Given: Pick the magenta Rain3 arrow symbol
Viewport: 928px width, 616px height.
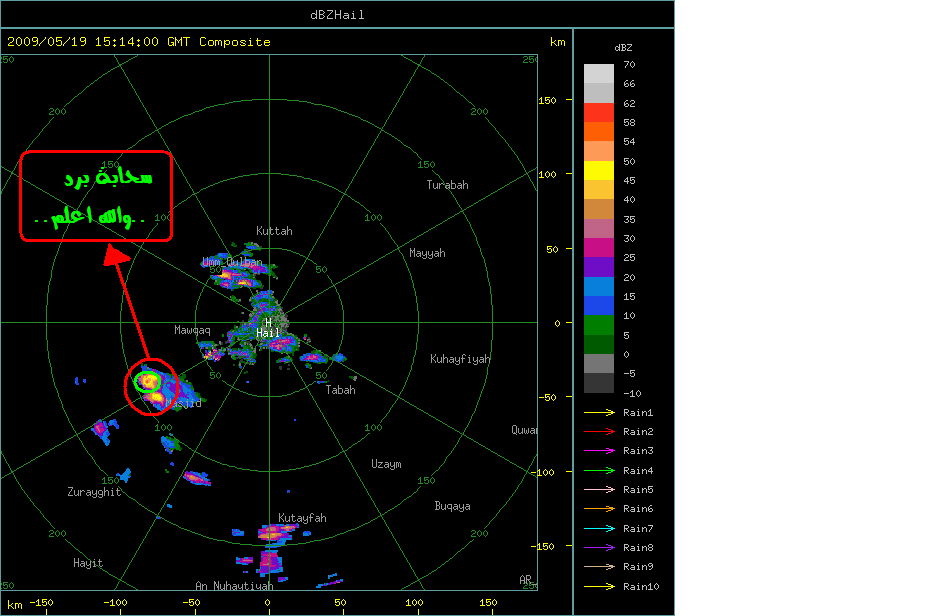Looking at the screenshot, I should 599,451.
